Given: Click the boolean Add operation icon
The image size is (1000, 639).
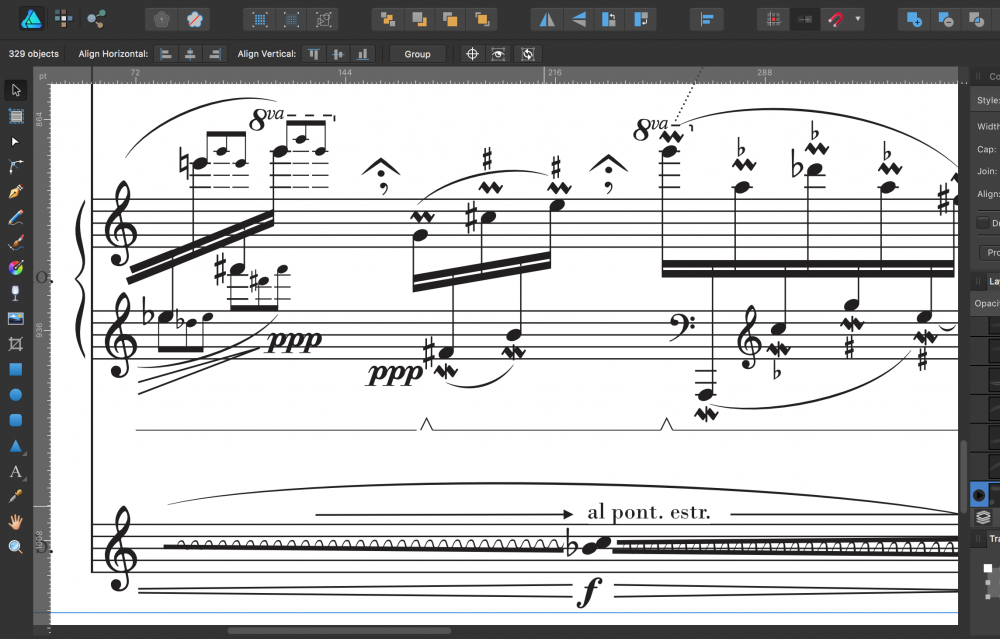Looking at the screenshot, I should click(913, 19).
